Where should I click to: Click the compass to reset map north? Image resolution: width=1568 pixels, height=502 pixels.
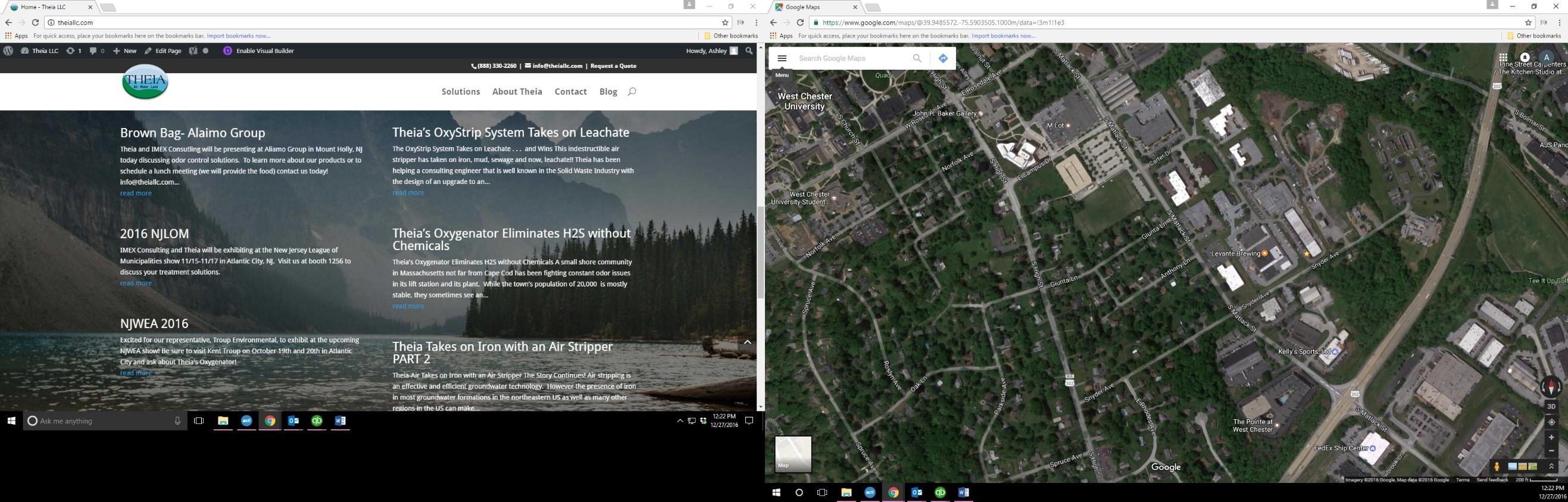point(1550,387)
